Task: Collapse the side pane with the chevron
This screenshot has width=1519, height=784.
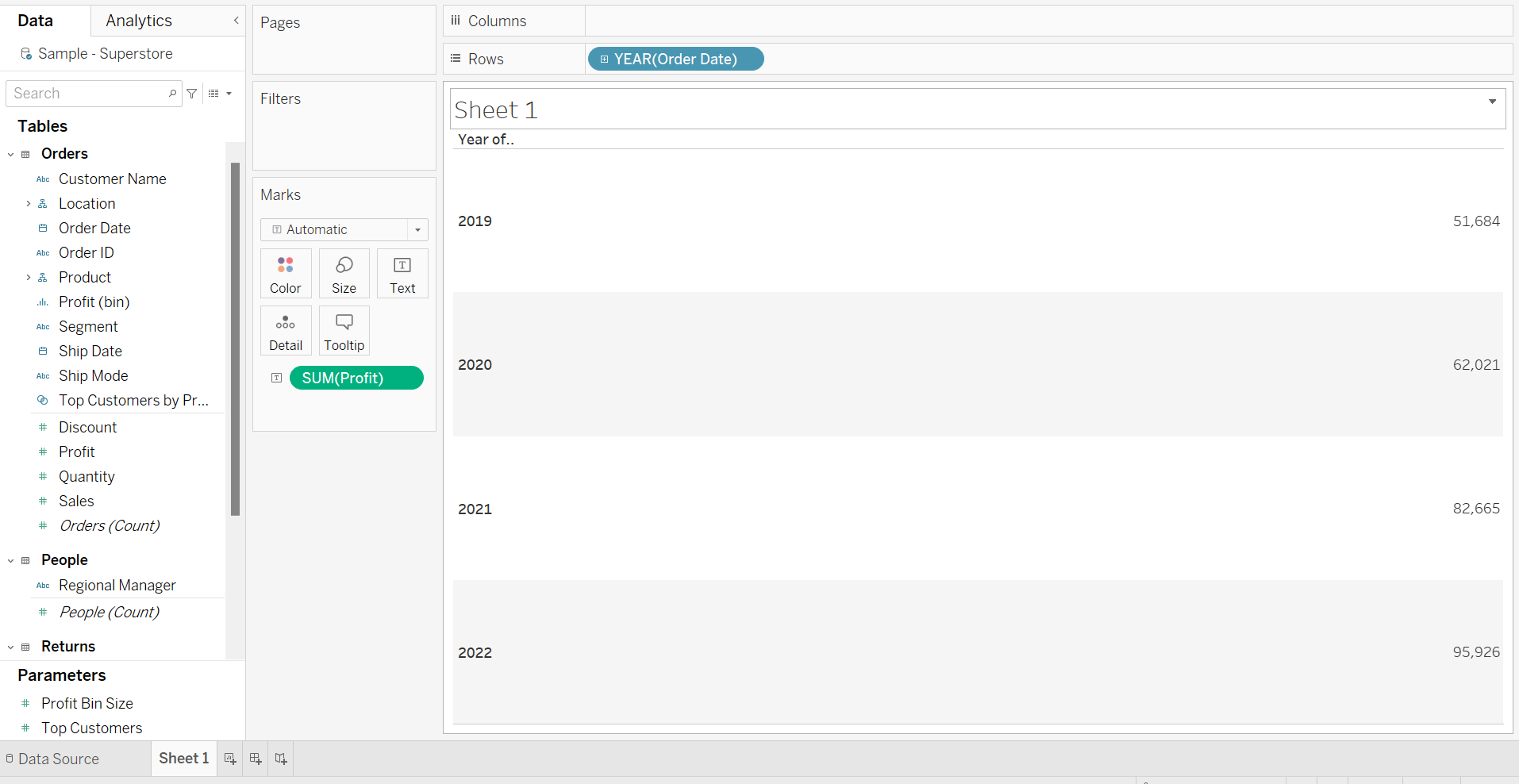Action: pyautogui.click(x=236, y=20)
